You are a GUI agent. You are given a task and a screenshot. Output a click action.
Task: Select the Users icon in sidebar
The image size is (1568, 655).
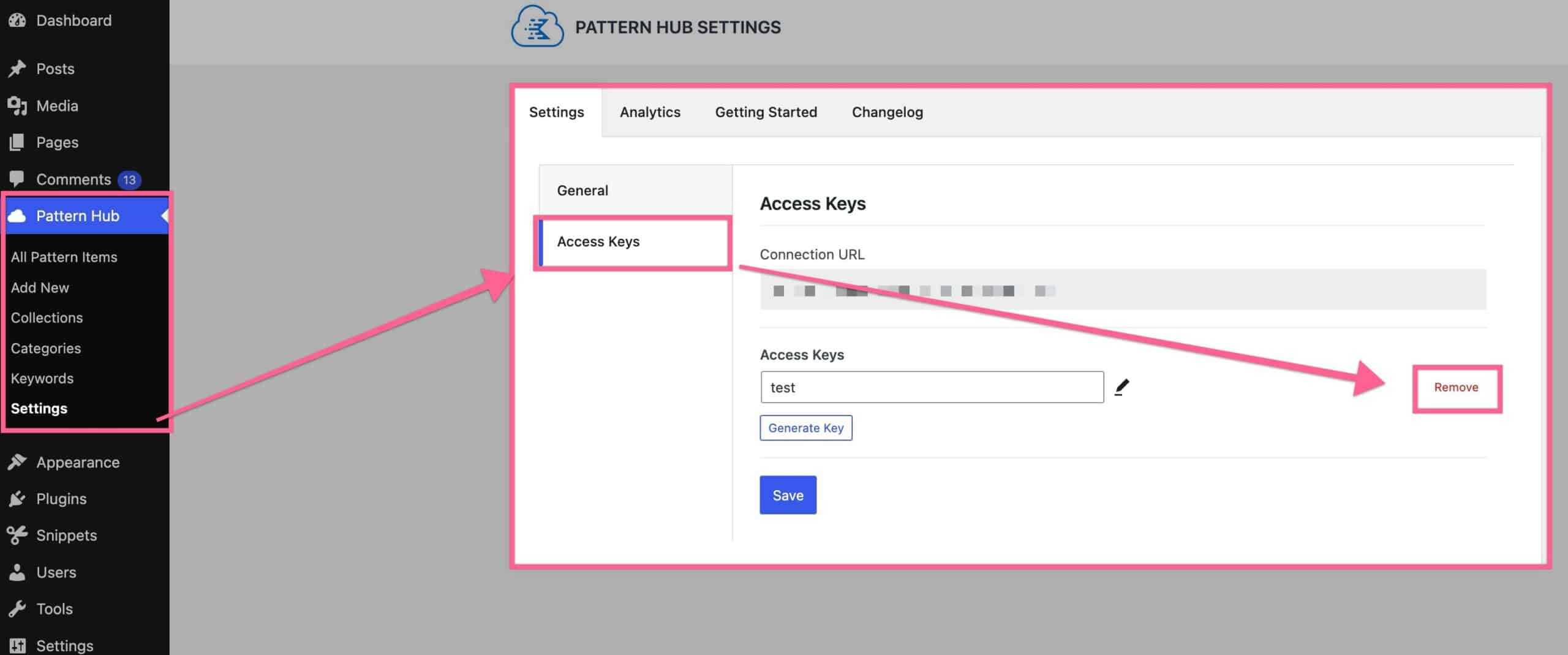point(18,572)
